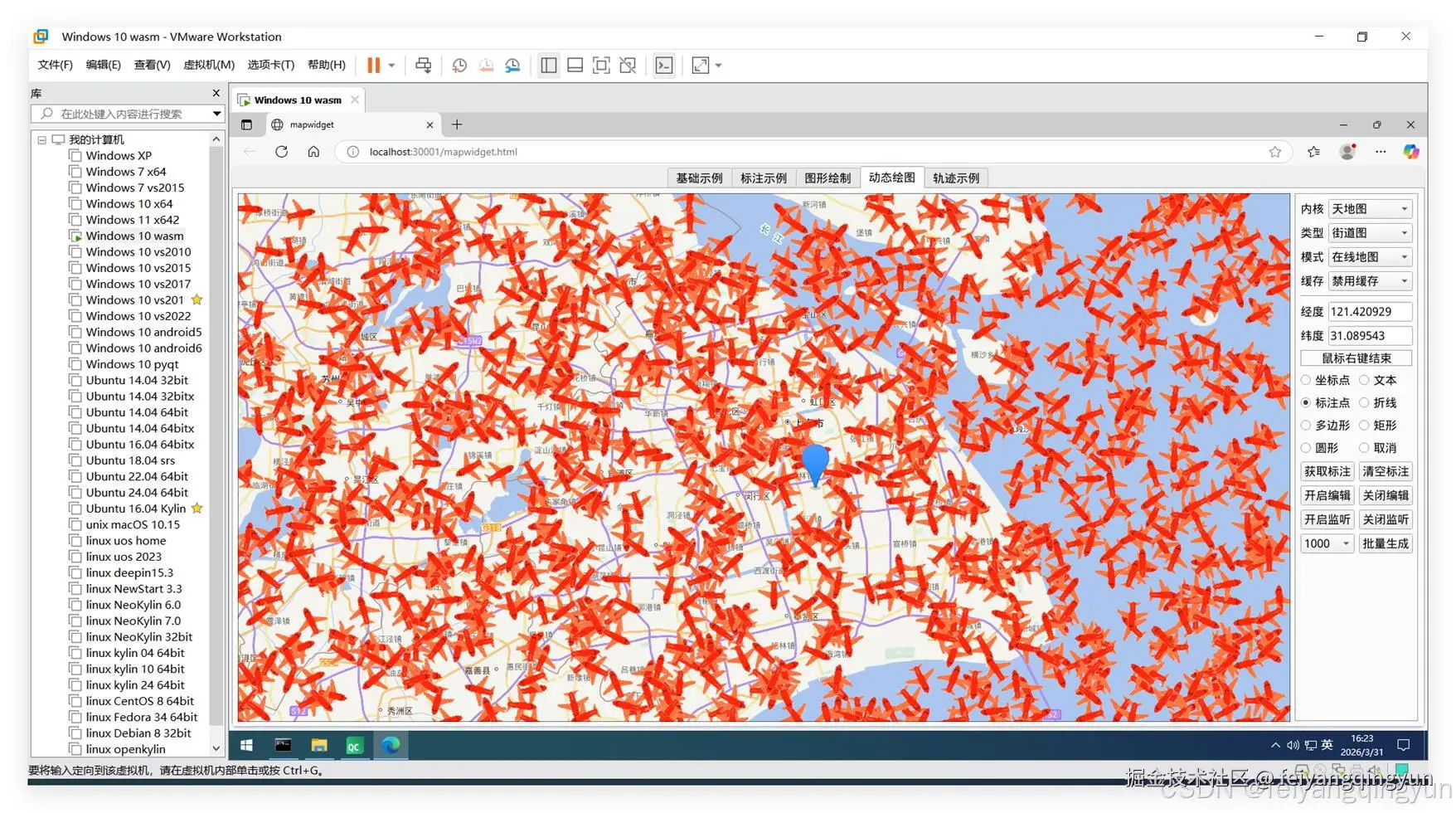Launch Qt Creator from guest taskbar
The height and width of the screenshot is (813, 1456).
354,745
